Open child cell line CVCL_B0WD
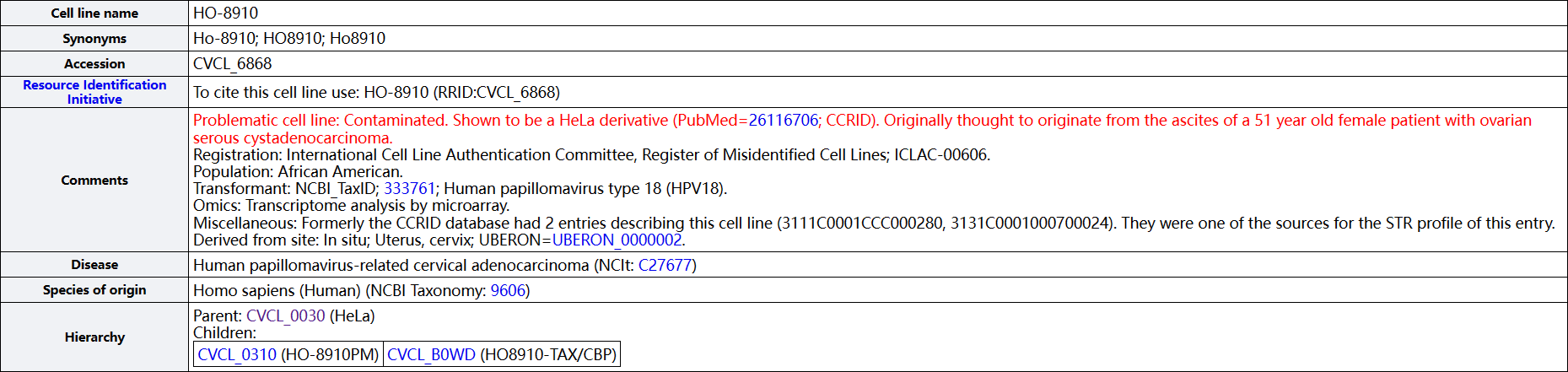Viewport: 1568px width, 372px height. tap(431, 355)
